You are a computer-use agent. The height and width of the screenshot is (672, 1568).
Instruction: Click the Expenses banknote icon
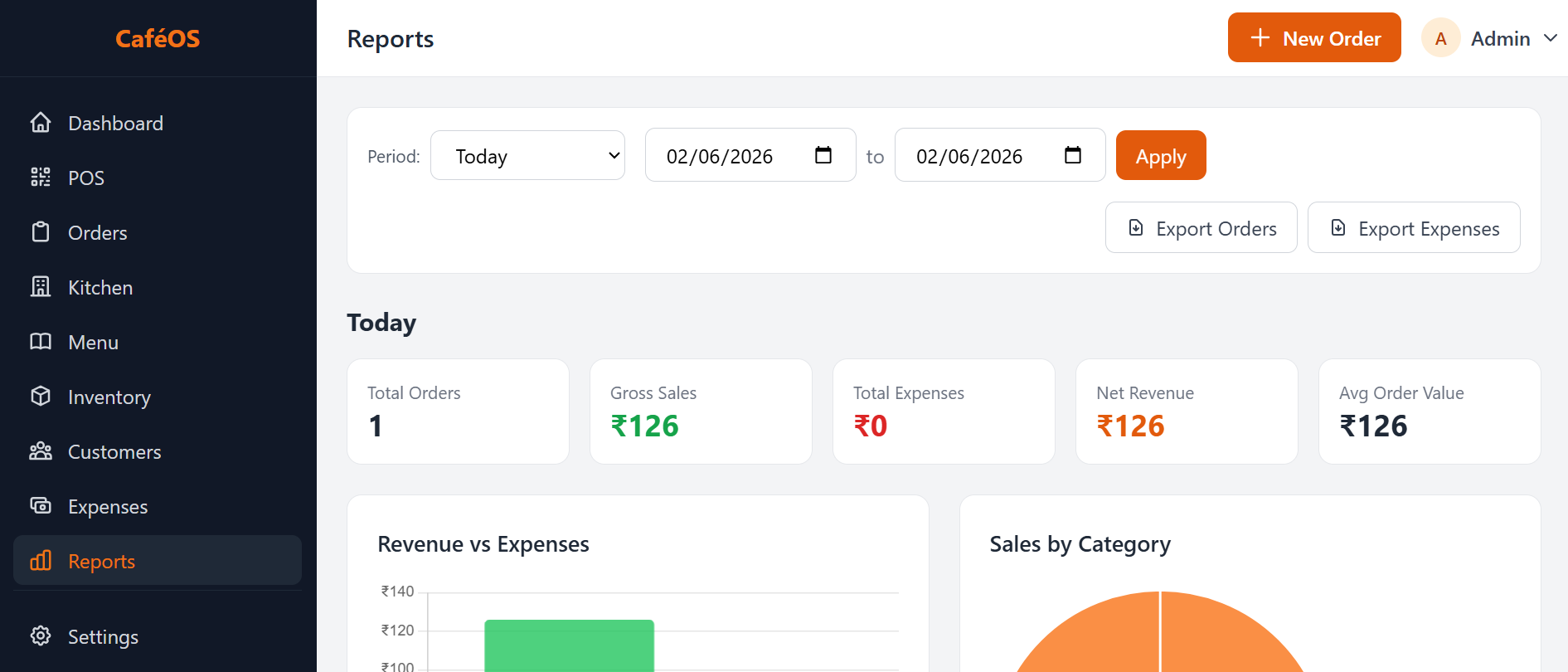point(41,506)
